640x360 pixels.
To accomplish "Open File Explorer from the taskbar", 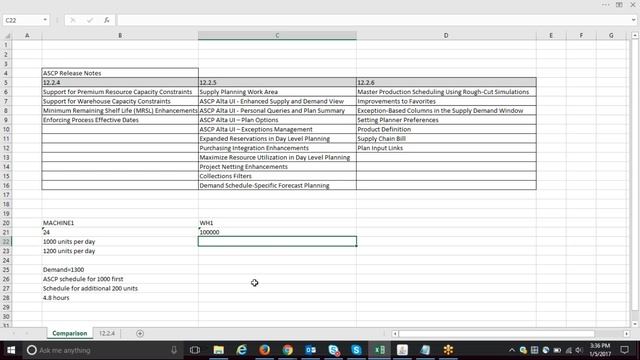I will coord(218,350).
